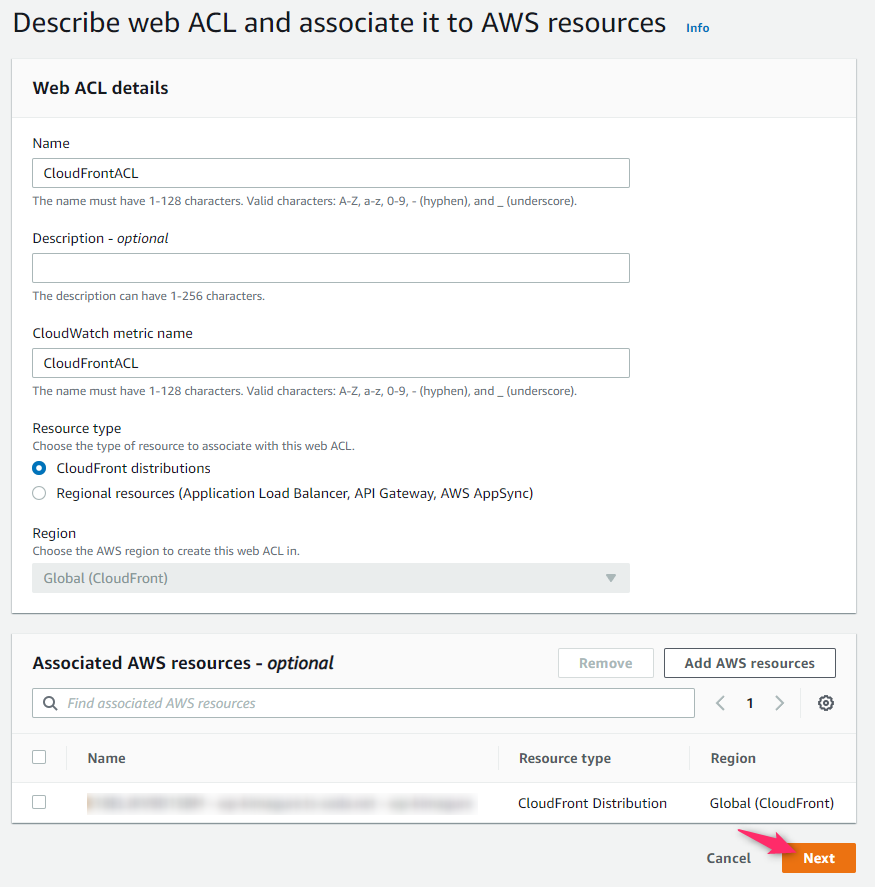The image size is (875, 887).
Task: Check the CloudFront Distribution row checkbox
Action: (x=39, y=802)
